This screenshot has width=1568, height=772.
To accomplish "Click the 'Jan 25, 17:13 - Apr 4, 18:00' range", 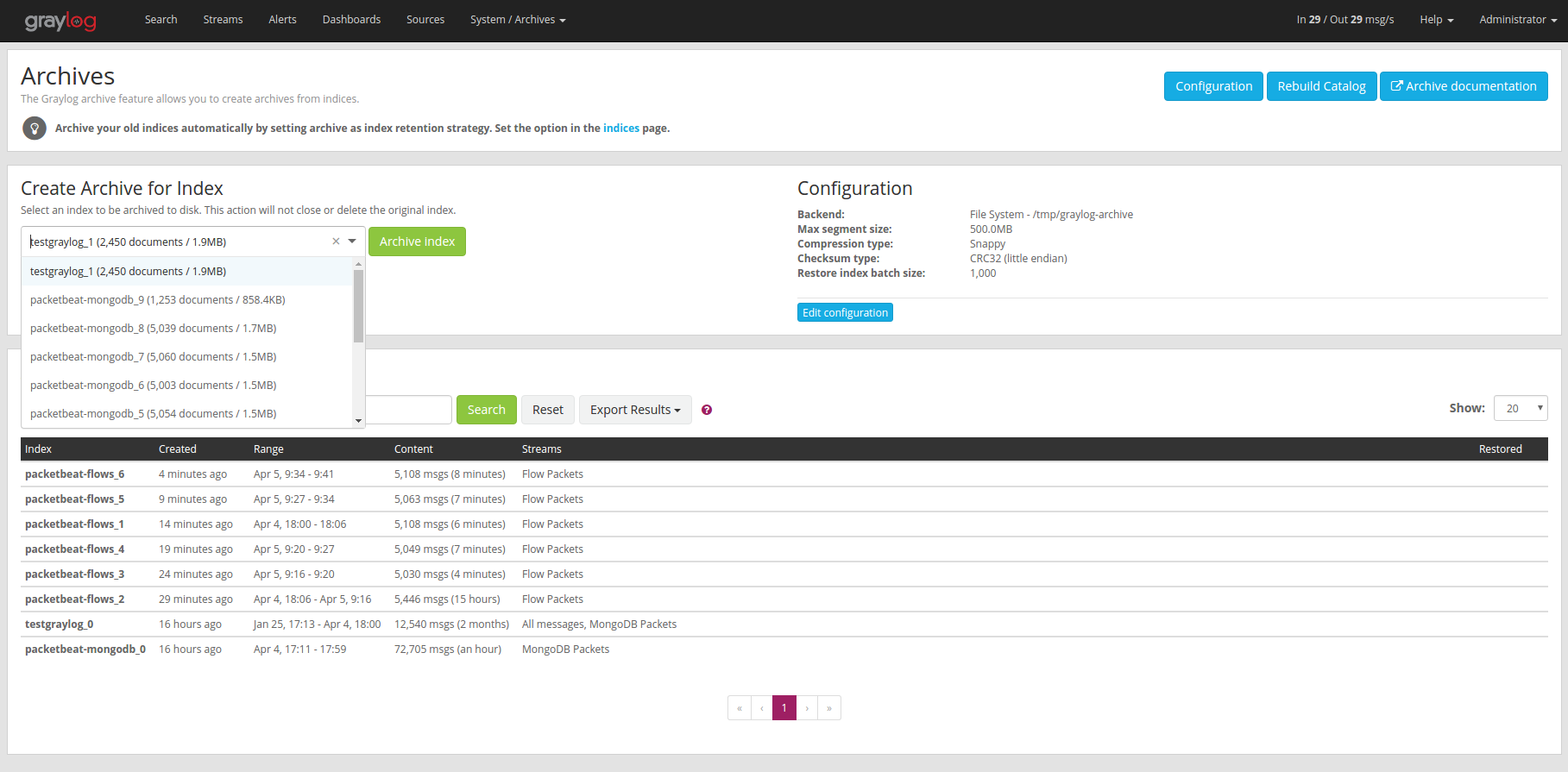I will click(x=317, y=625).
